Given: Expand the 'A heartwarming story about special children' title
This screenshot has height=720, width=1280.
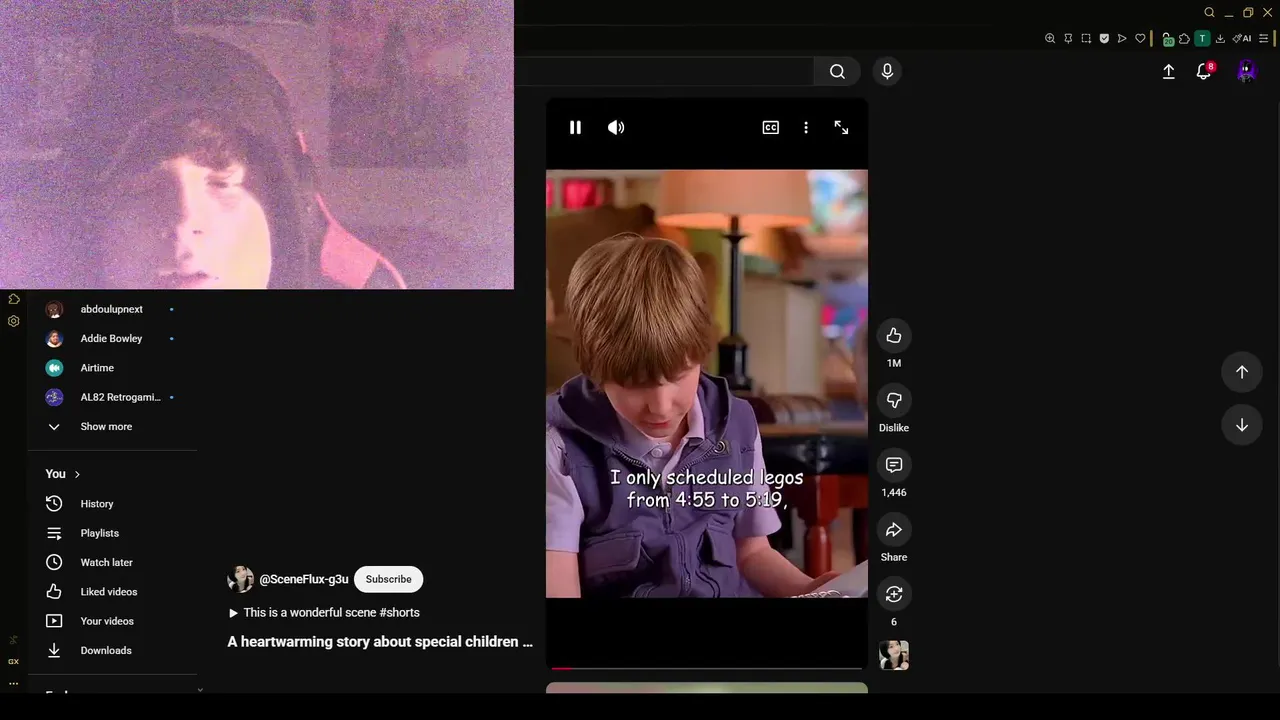Looking at the screenshot, I should coord(380,642).
